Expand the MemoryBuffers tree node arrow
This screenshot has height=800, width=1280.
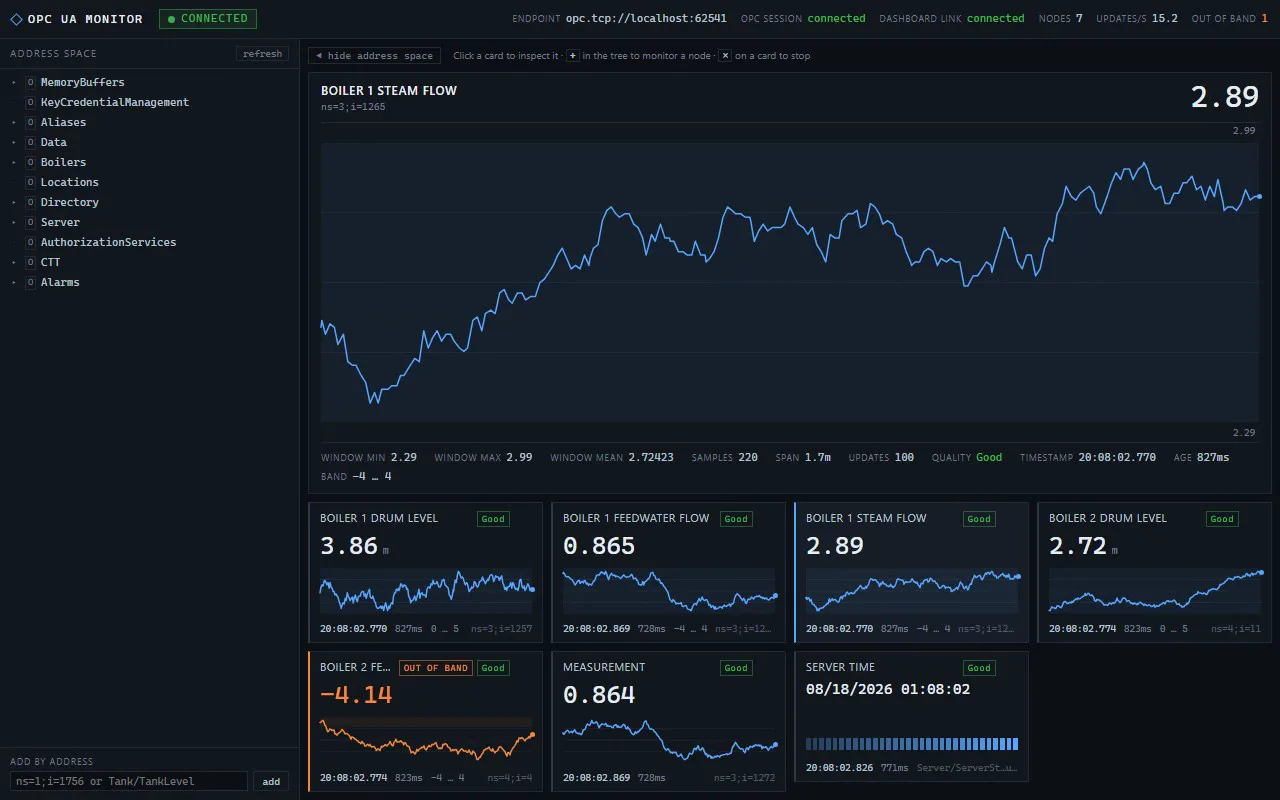click(14, 82)
